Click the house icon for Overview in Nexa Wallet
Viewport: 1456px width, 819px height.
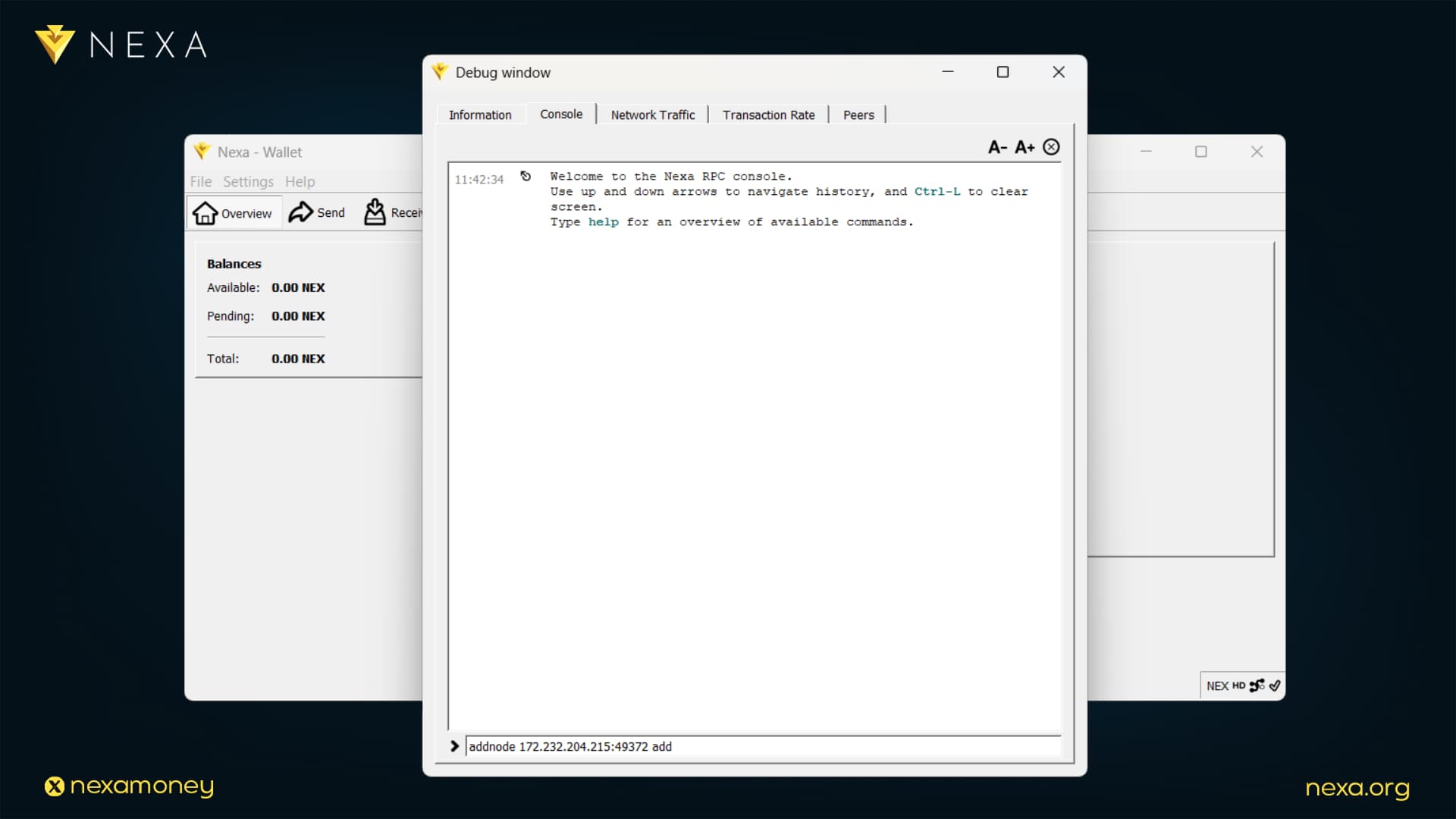pos(205,213)
